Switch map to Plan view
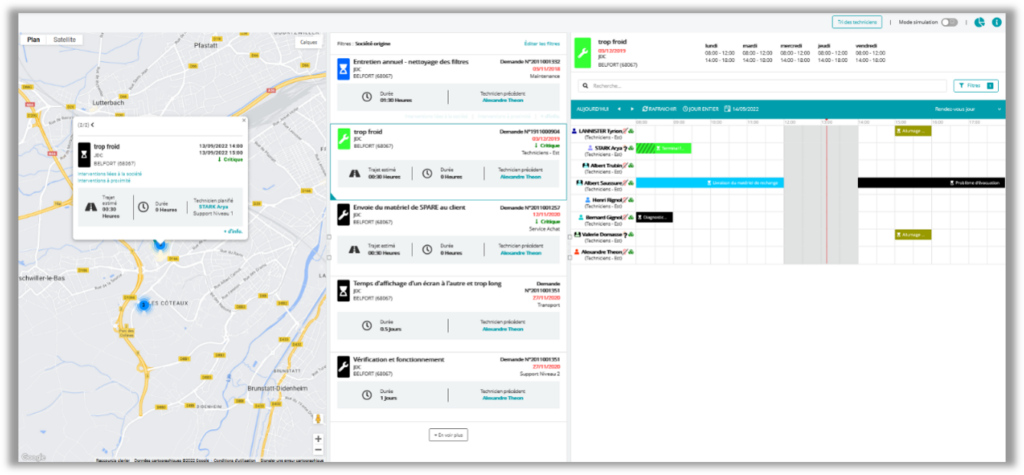The image size is (1024, 475). pos(34,38)
